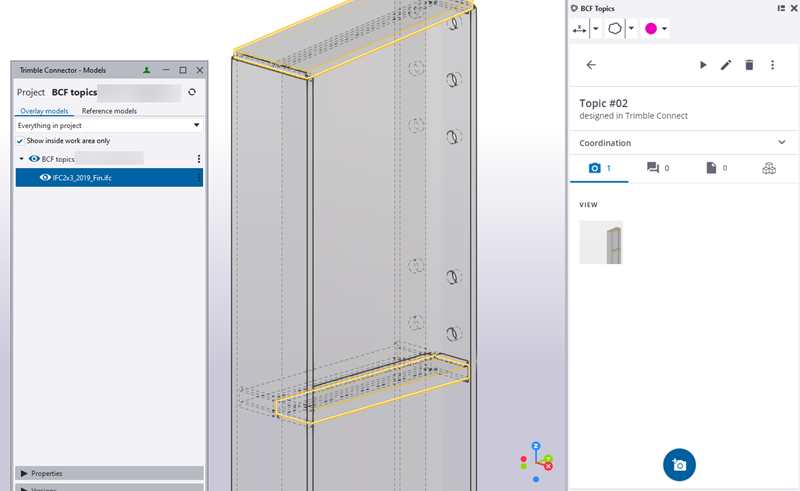Click the play button for Topic #02
The height and width of the screenshot is (491, 800).
pyautogui.click(x=703, y=65)
